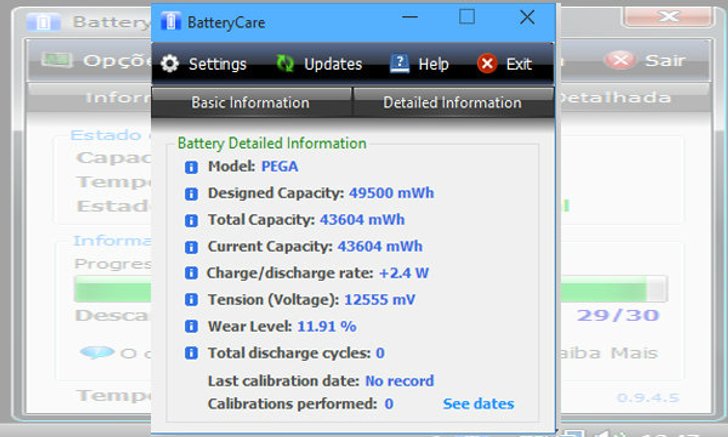
Task: Click the info icon beside Wear Level
Action: (191, 326)
